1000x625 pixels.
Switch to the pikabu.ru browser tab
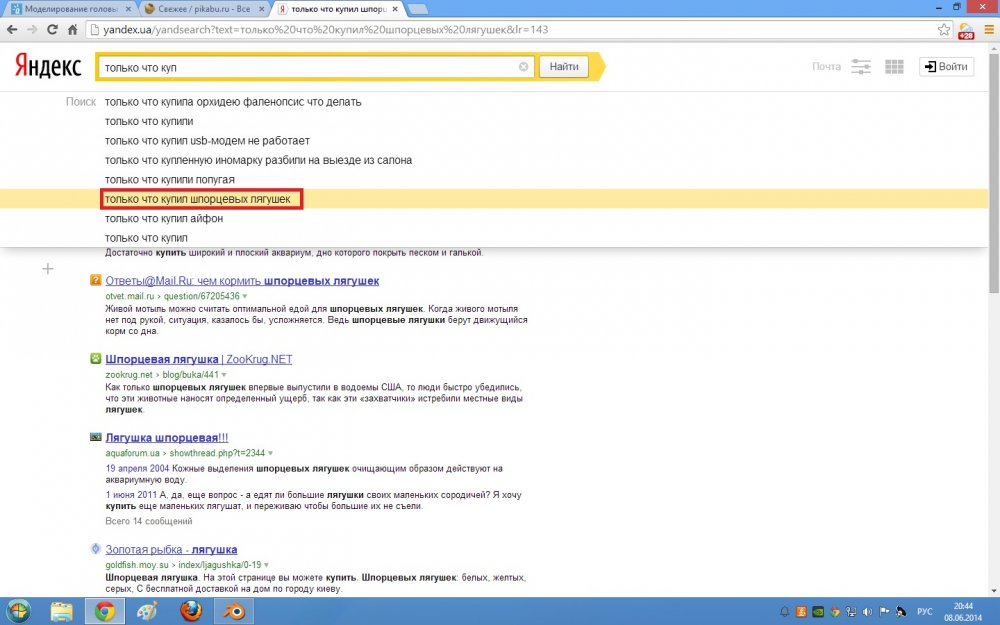click(203, 9)
